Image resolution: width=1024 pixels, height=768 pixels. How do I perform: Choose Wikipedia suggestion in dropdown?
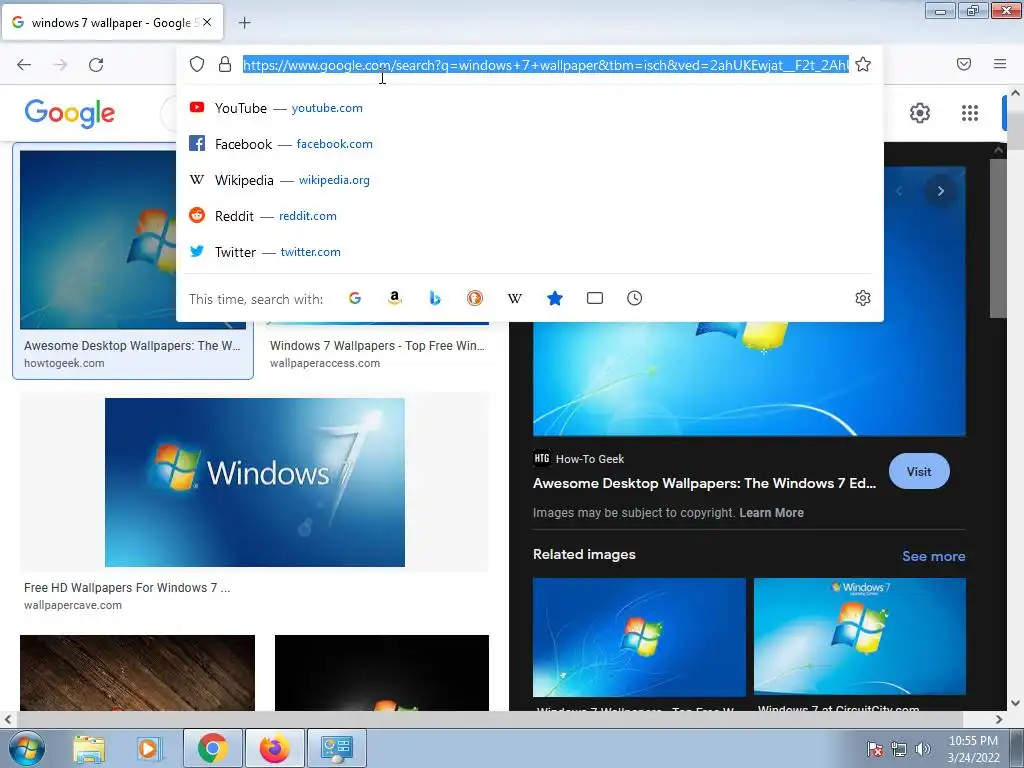click(x=530, y=180)
